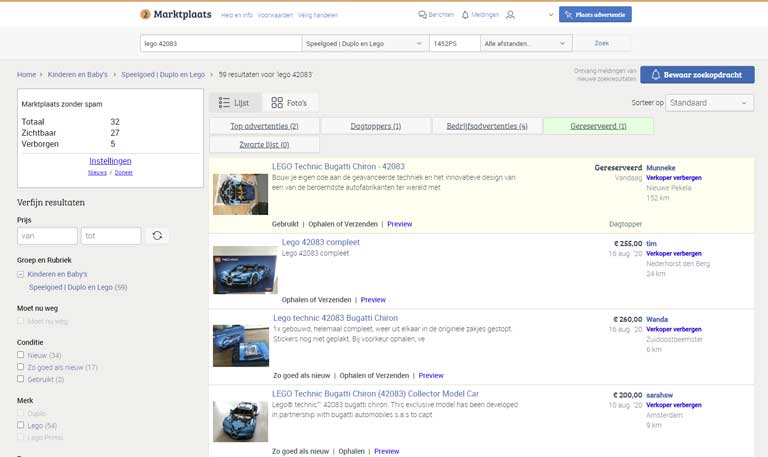Check the Gebruikt (2) condition checkbox
Viewport: 768px width, 457px height.
click(x=21, y=379)
